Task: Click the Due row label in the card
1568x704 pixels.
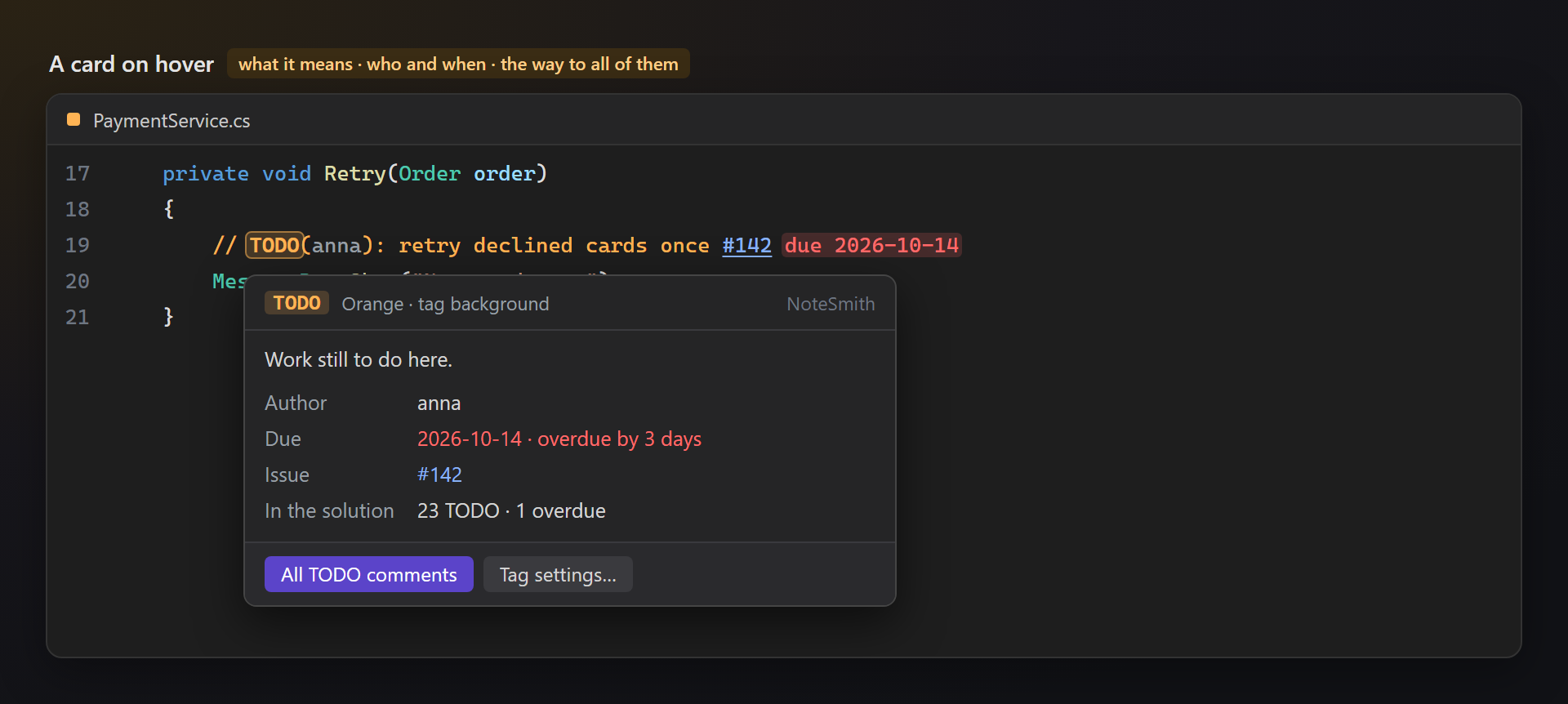Action: pos(283,439)
